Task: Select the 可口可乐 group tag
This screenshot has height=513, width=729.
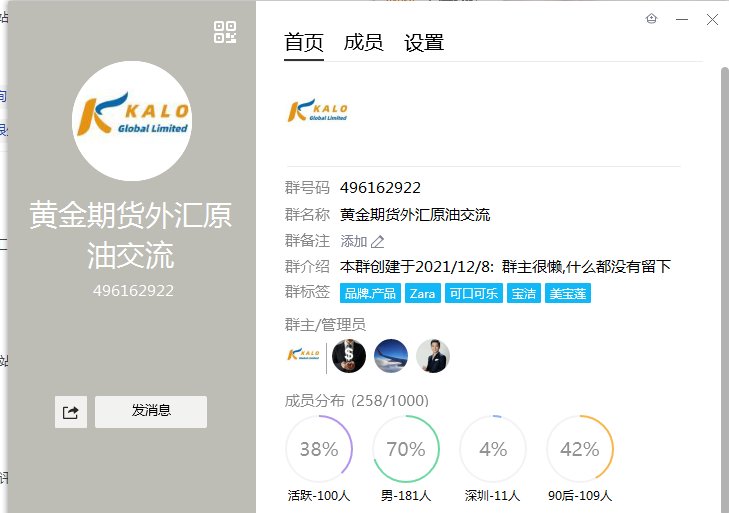Action: 474,293
